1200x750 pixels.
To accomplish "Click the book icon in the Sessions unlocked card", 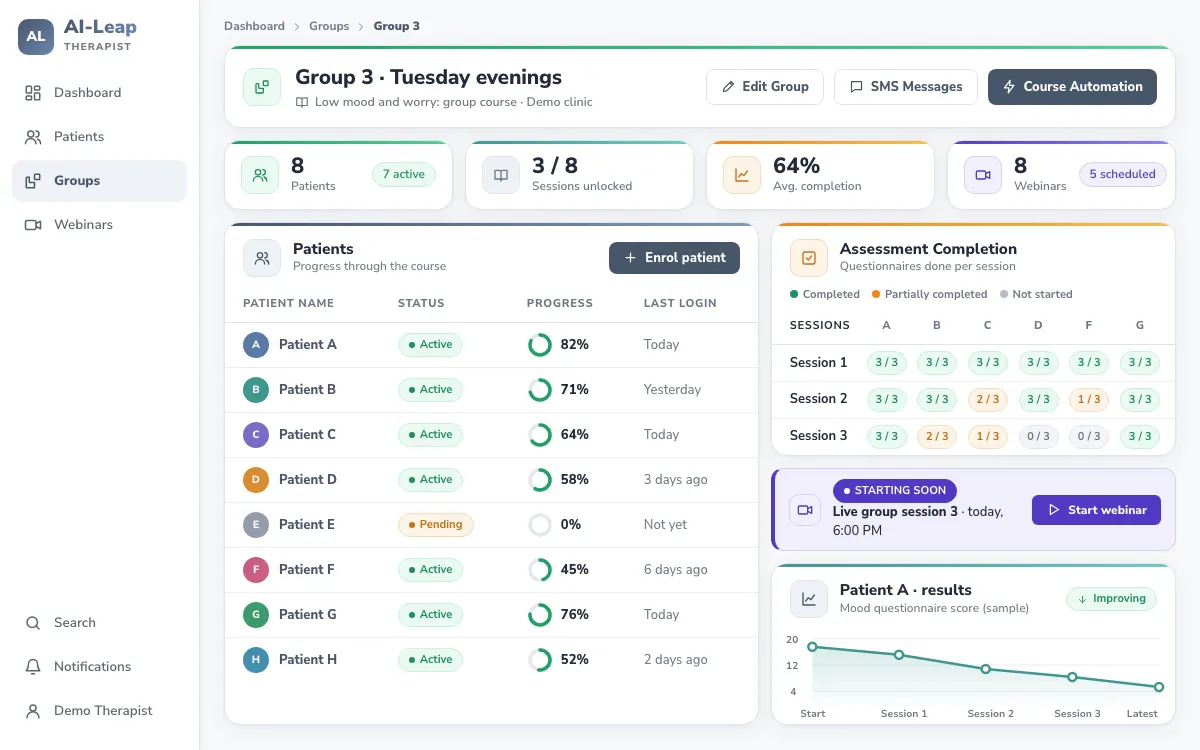I will click(x=501, y=175).
